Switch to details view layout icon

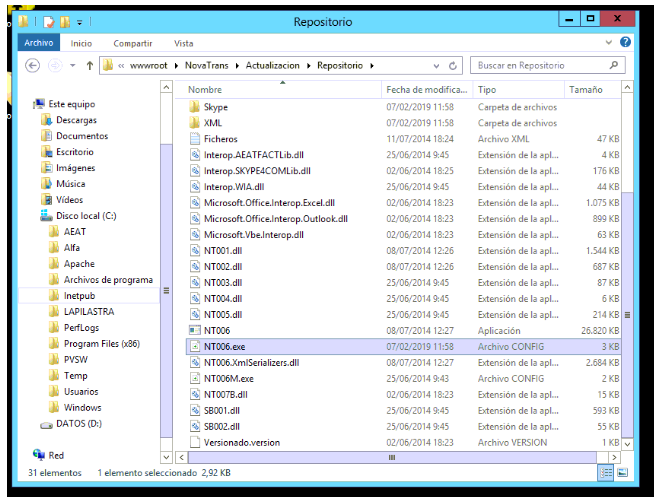605,473
